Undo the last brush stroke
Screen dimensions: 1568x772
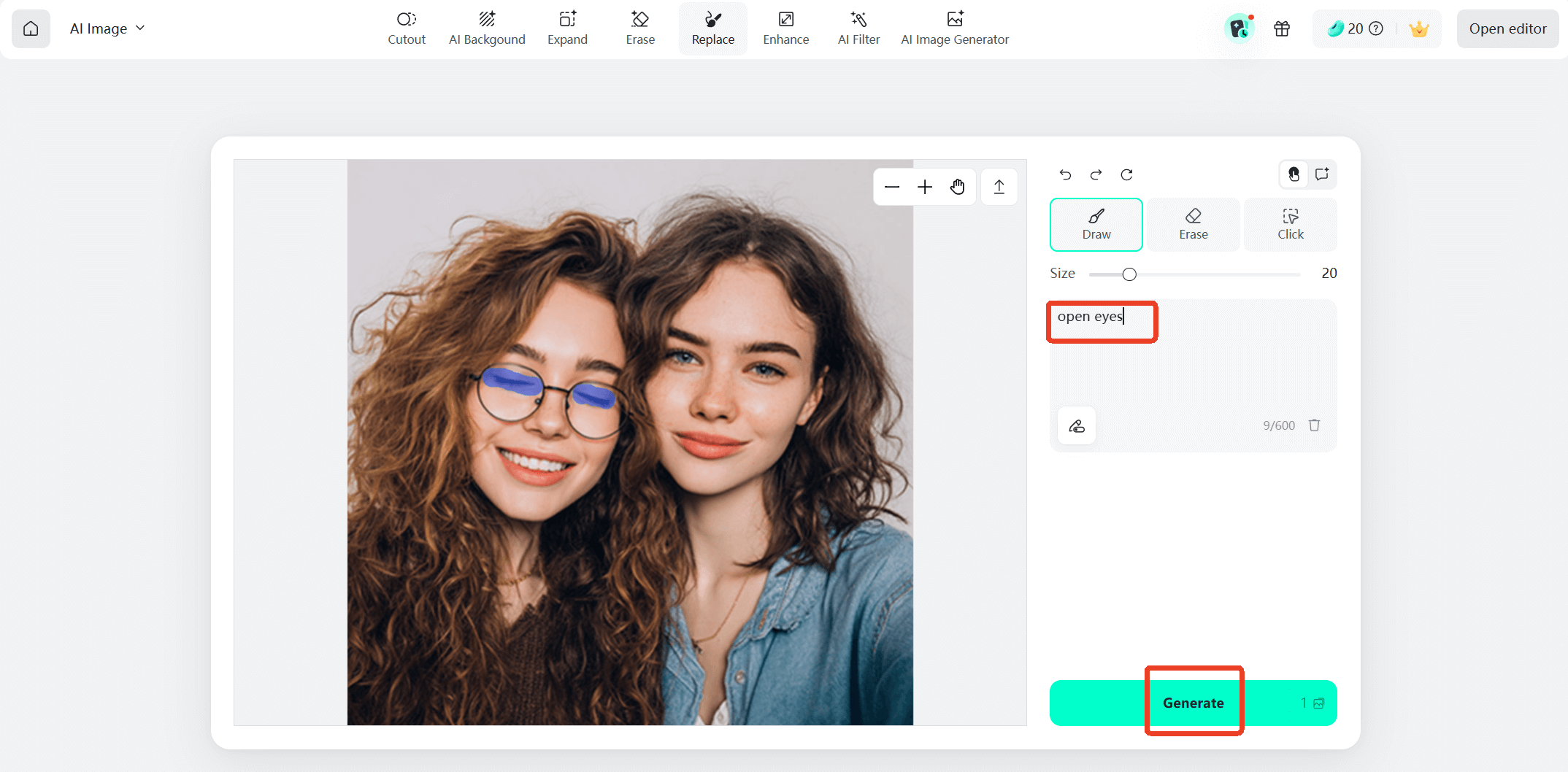pos(1065,174)
